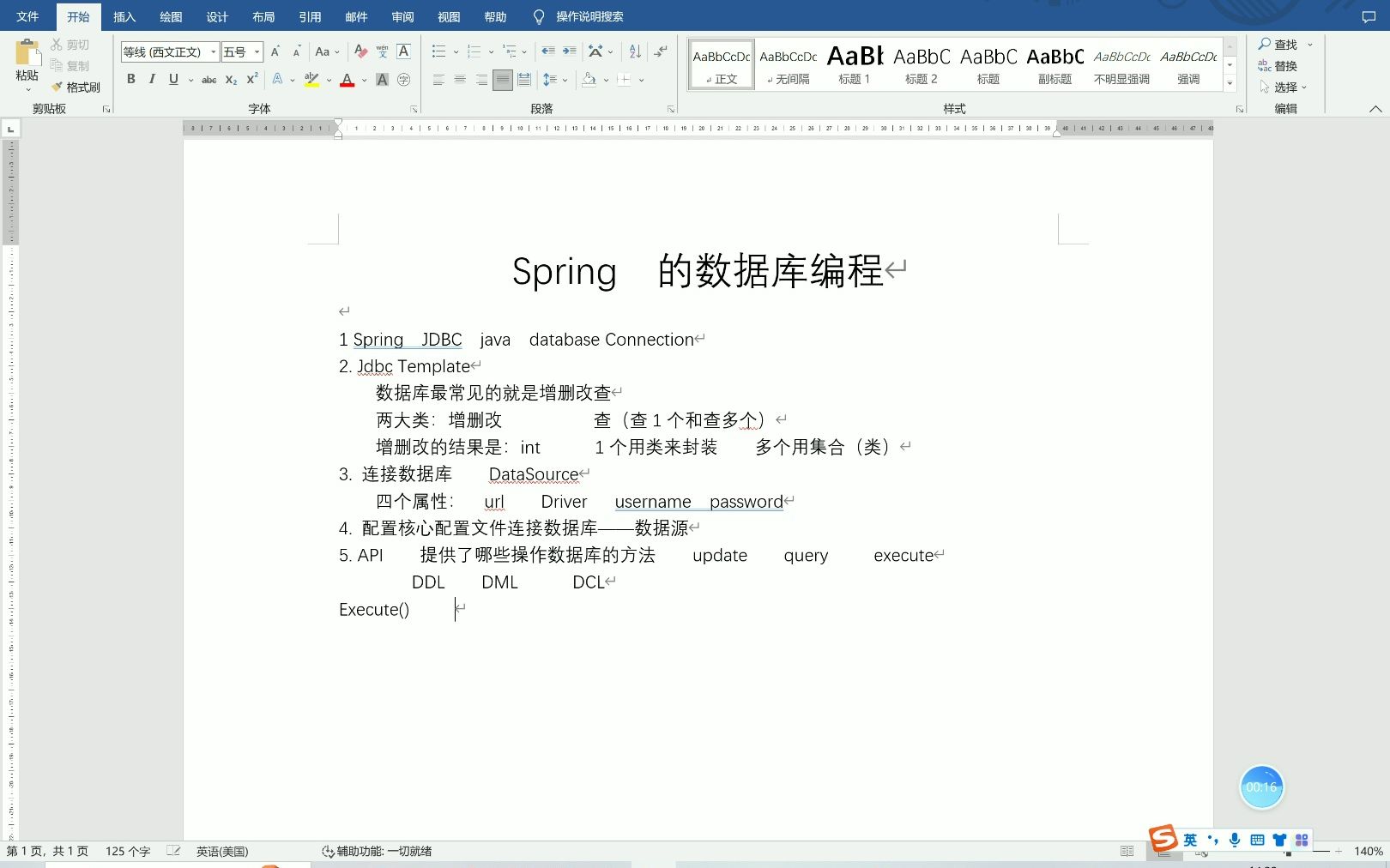
Task: Expand the numbering dropdown arrow
Action: (491, 51)
